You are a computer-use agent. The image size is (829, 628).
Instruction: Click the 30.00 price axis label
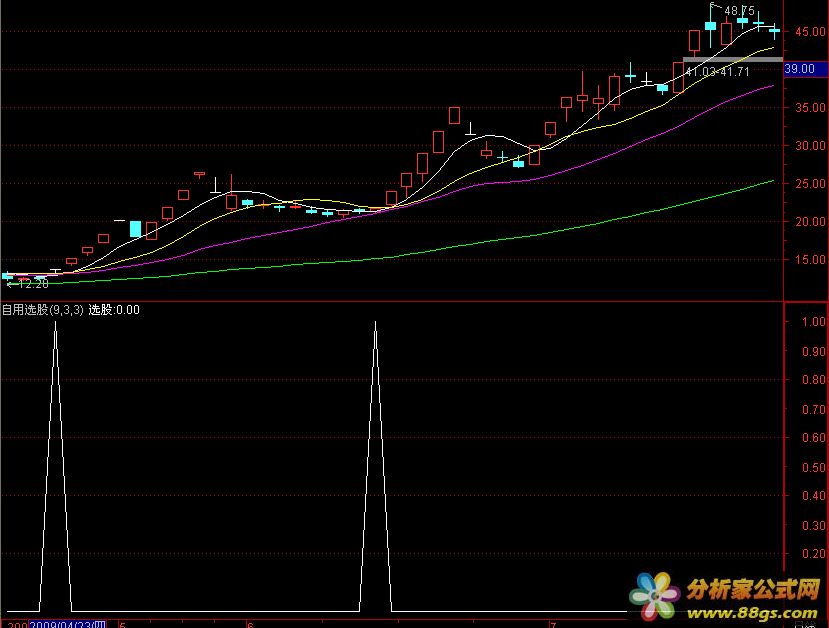[810, 146]
